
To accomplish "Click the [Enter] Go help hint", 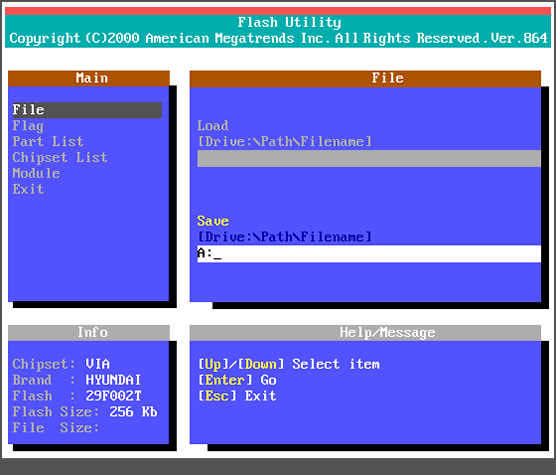I will coord(237,380).
